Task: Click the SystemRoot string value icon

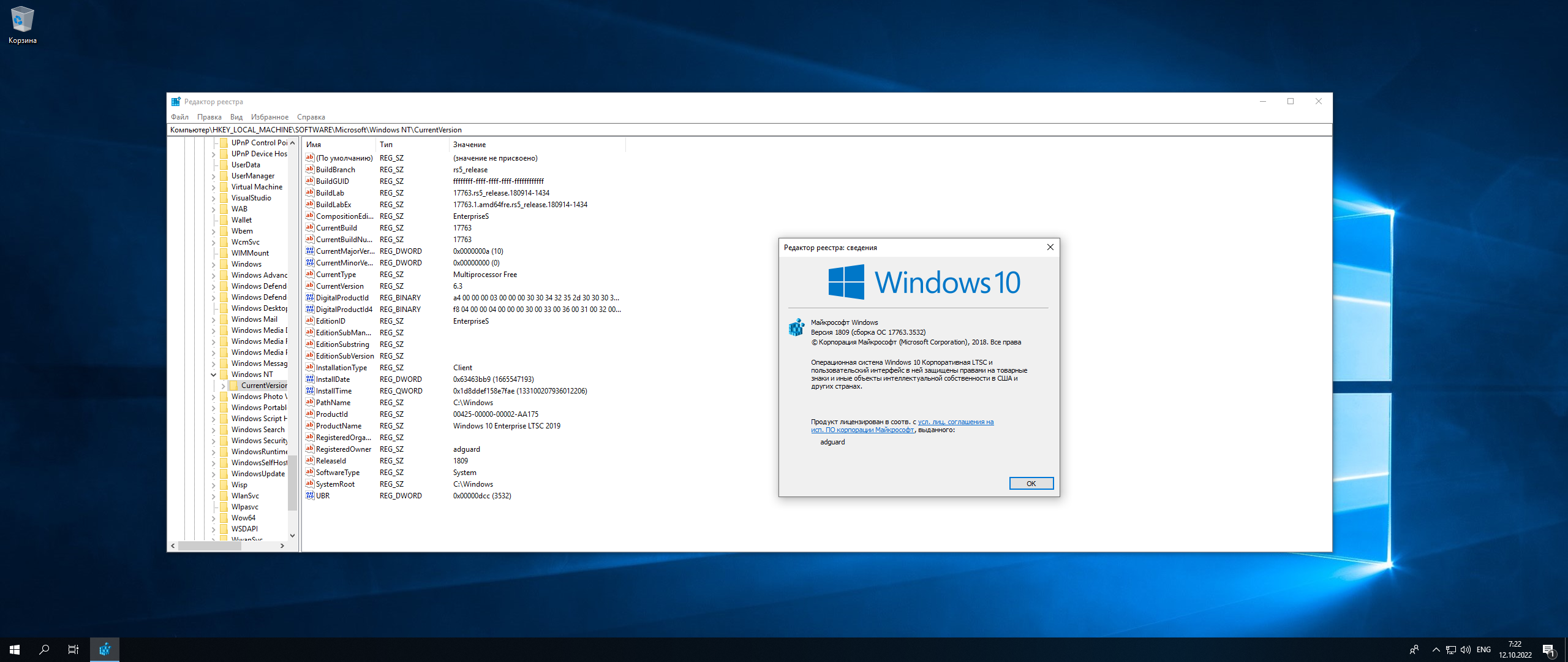Action: pos(310,484)
